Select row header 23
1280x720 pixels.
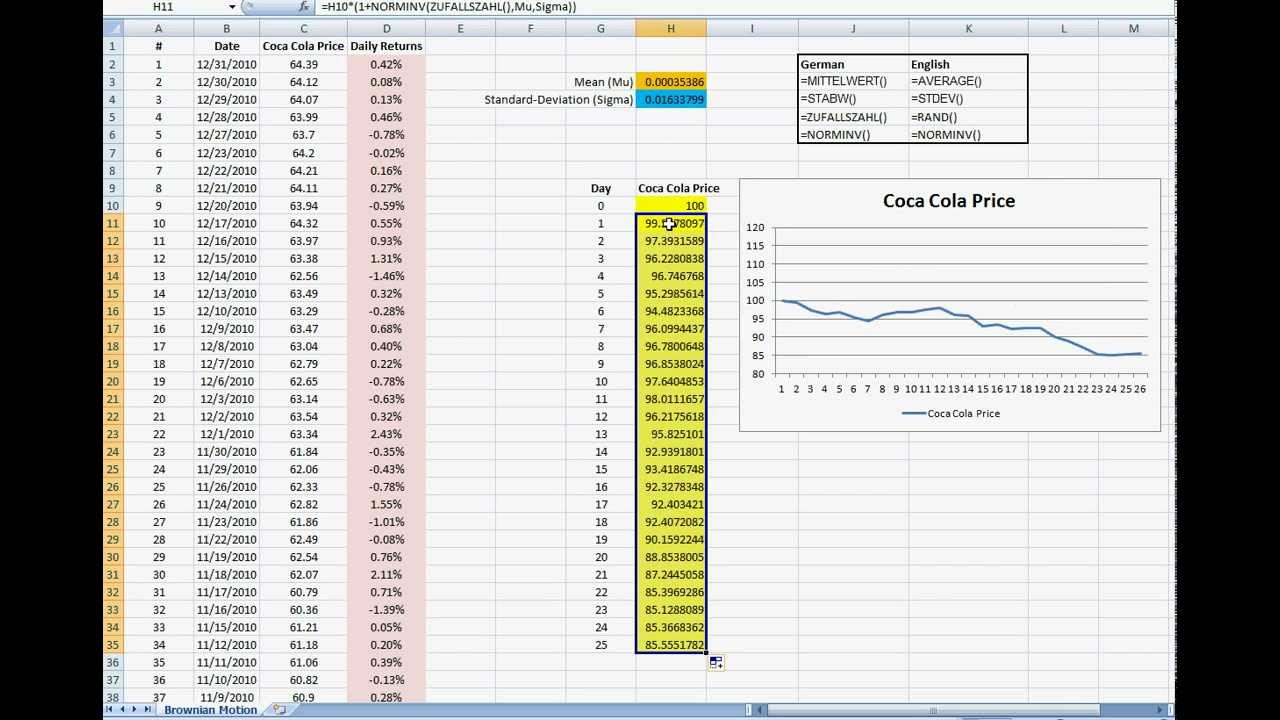tap(112, 434)
